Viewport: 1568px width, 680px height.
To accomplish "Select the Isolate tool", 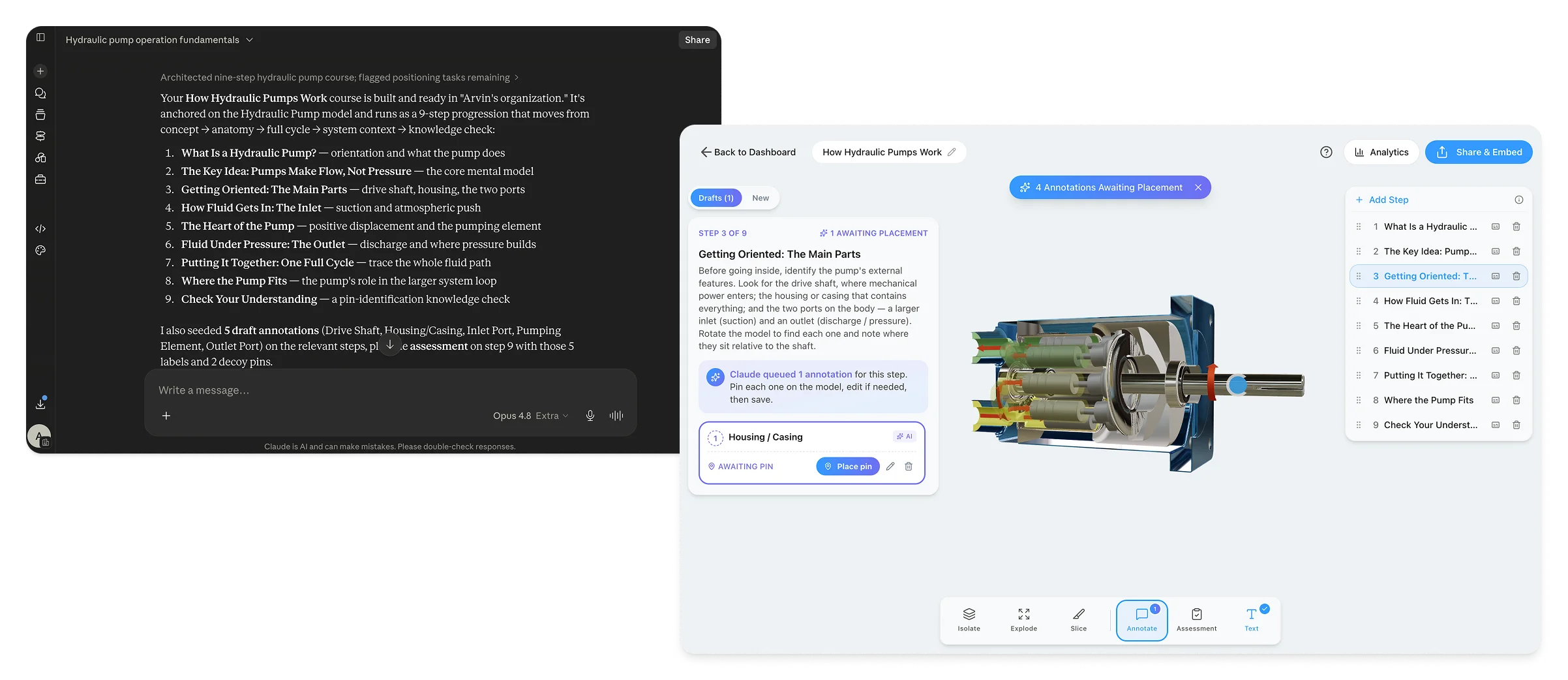I will coord(969,620).
